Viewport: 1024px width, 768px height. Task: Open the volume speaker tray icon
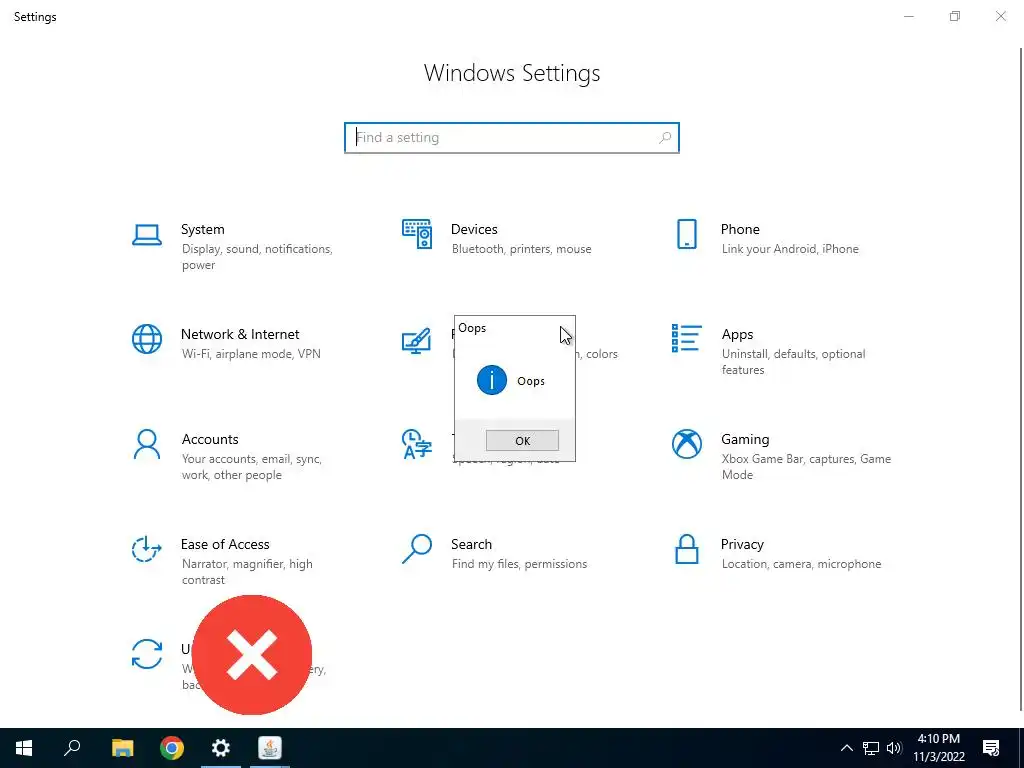(x=894, y=748)
